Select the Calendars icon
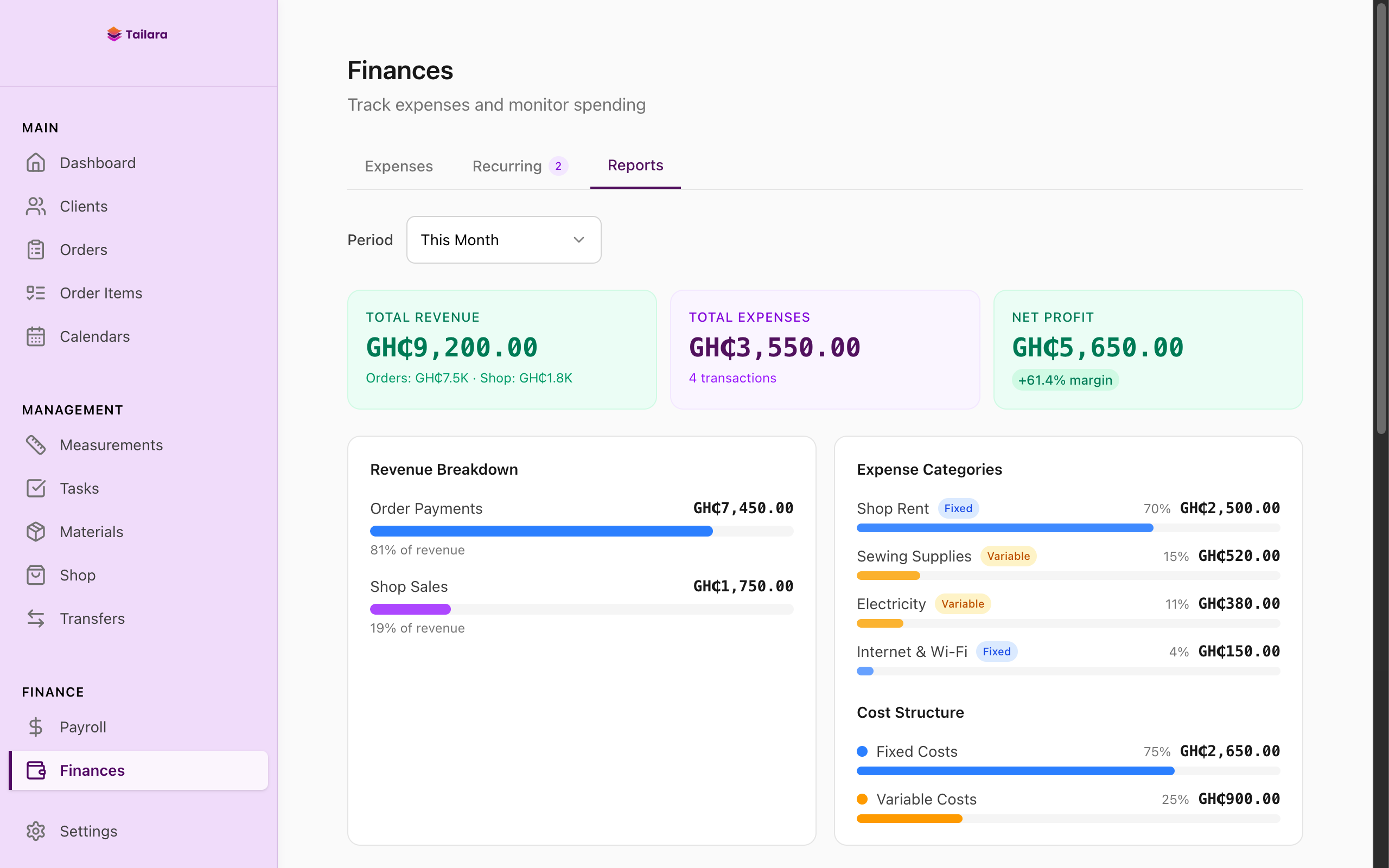This screenshot has width=1389, height=868. click(x=36, y=336)
